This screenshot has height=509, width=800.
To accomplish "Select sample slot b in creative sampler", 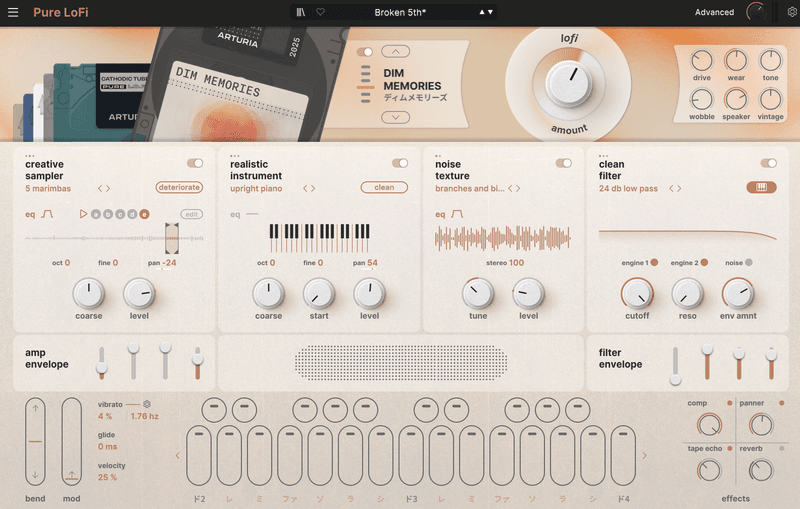I will point(108,214).
